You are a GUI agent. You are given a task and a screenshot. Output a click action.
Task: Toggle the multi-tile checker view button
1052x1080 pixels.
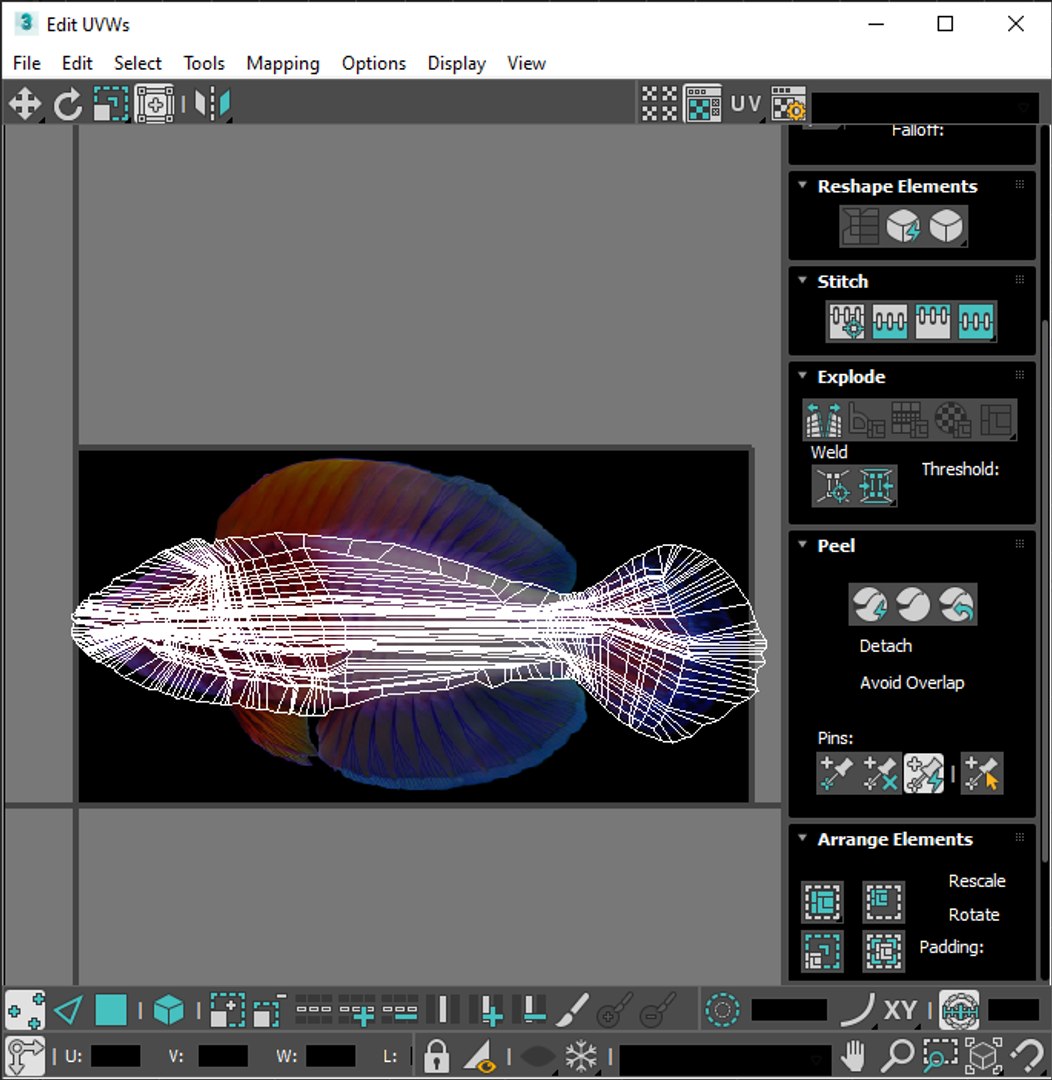(x=659, y=105)
